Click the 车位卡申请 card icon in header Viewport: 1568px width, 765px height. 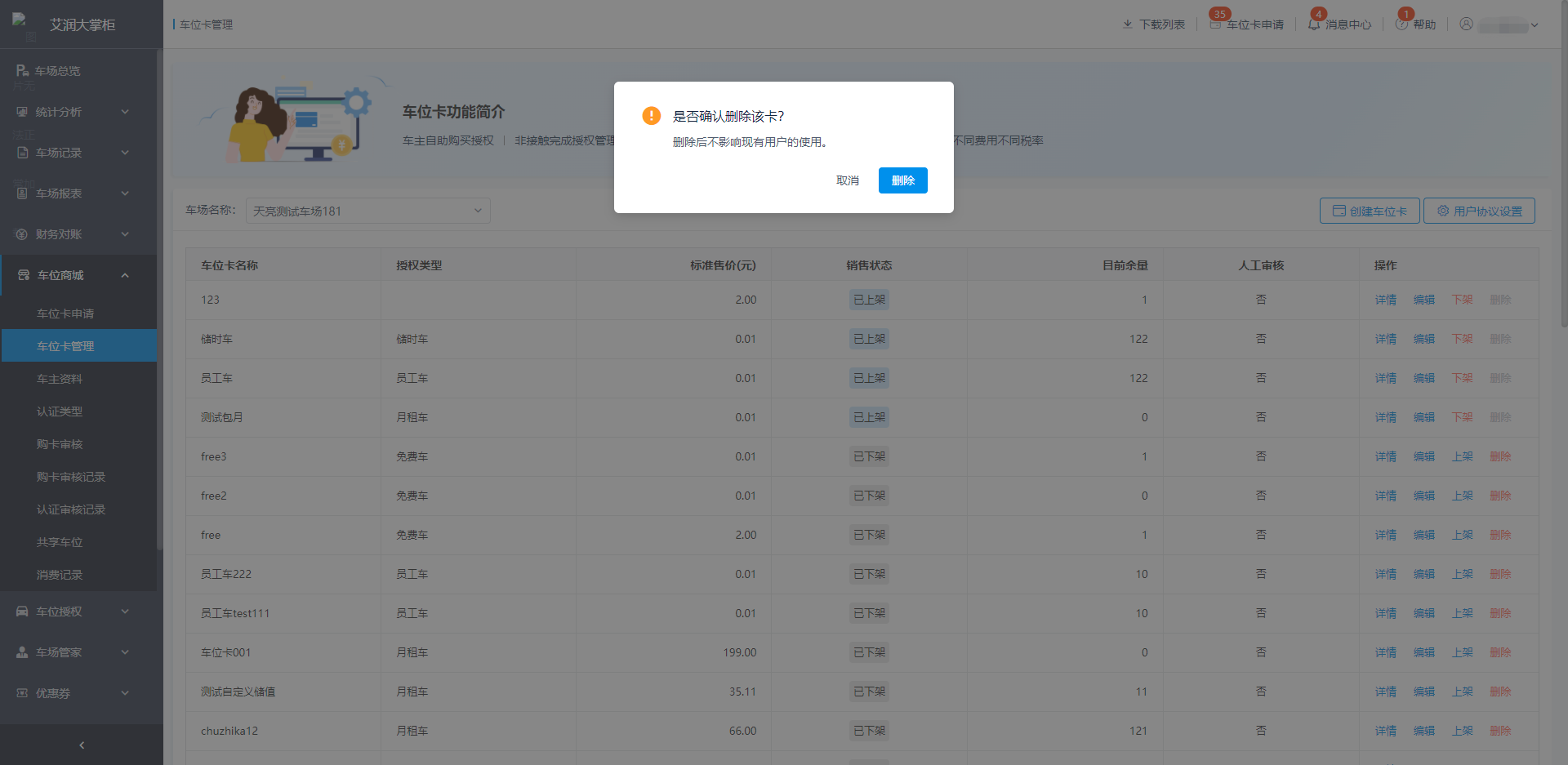tap(1215, 24)
